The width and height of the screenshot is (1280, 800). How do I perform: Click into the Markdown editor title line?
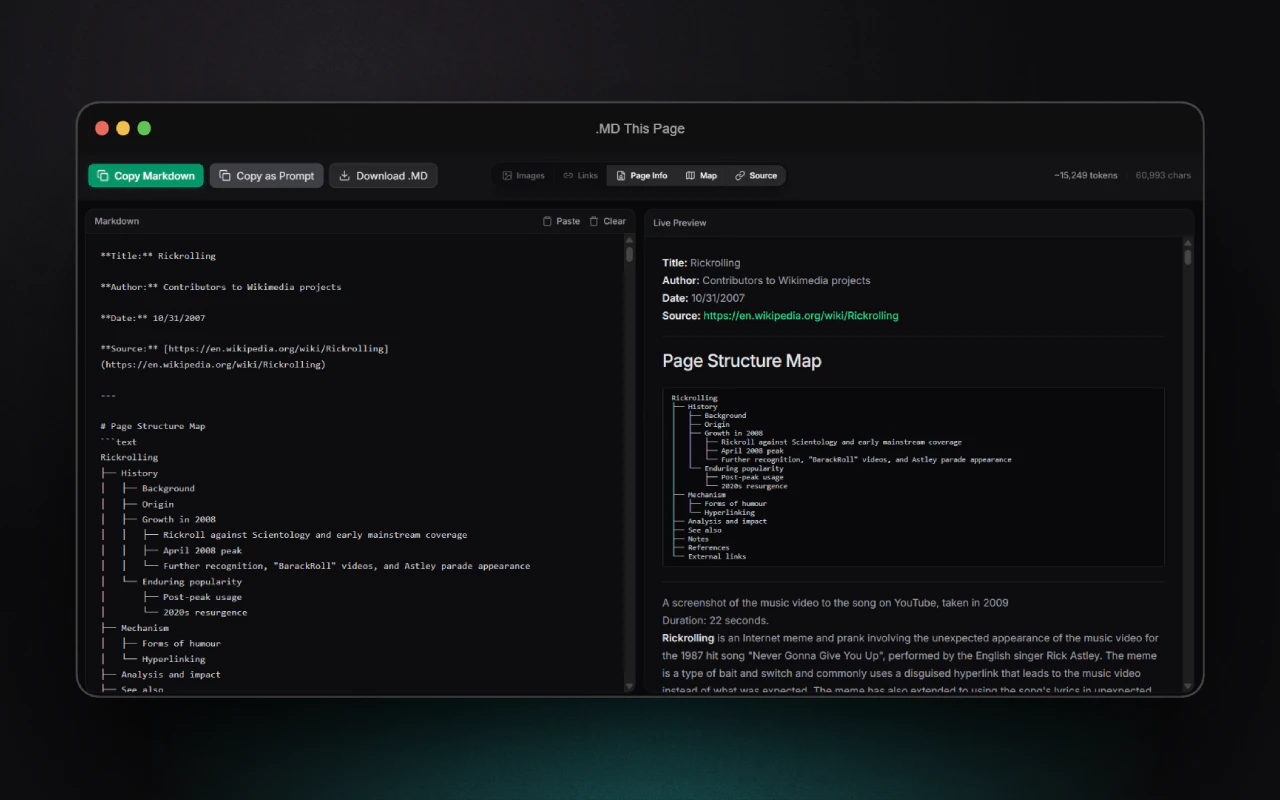(158, 256)
